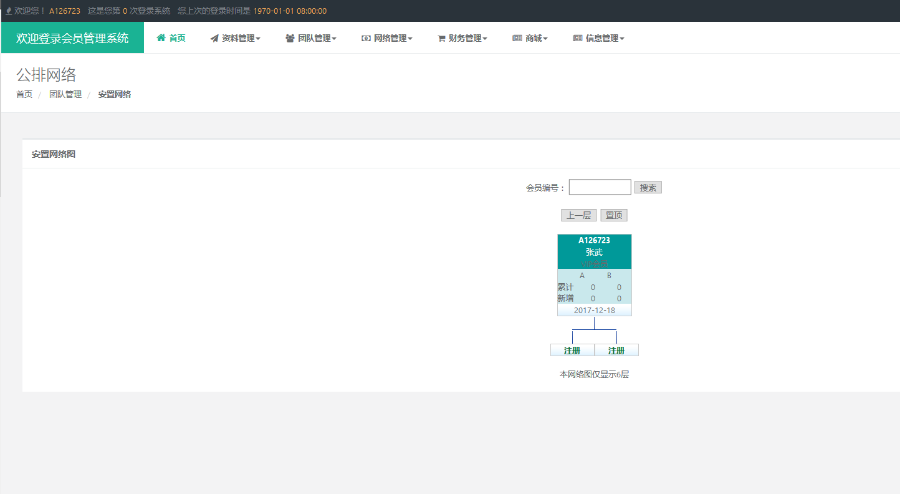The image size is (900, 494).
Task: Click the date 2017-12-18 in node
Action: tap(594, 310)
